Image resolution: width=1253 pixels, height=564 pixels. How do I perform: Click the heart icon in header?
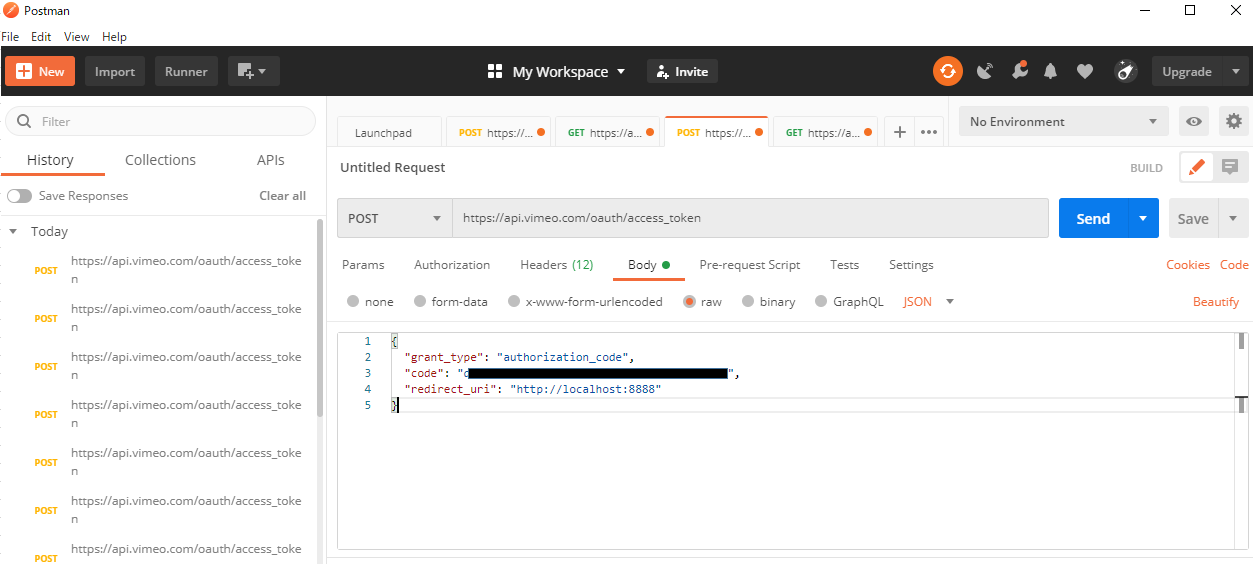tap(1085, 71)
